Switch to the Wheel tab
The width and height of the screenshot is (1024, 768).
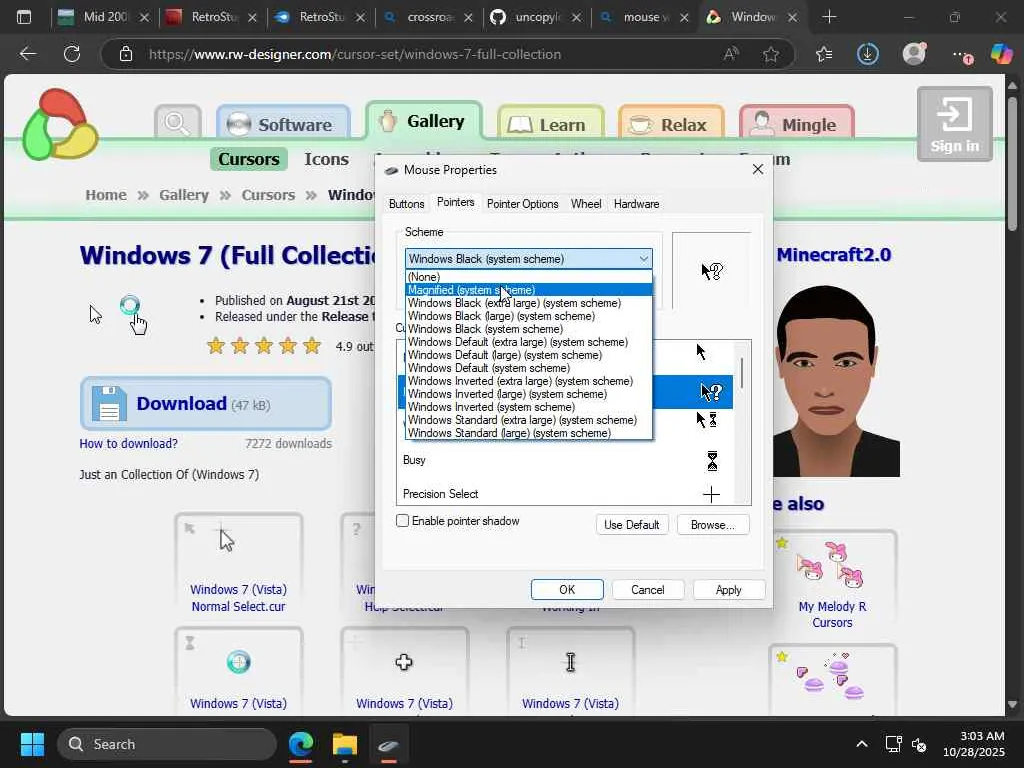pyautogui.click(x=586, y=204)
